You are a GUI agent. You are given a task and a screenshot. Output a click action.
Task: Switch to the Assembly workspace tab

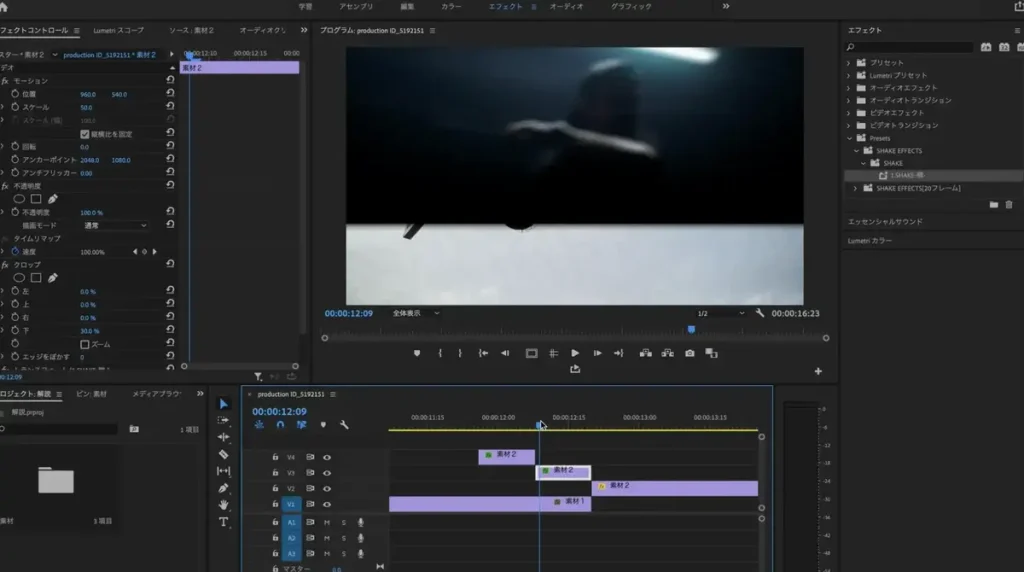click(x=356, y=7)
